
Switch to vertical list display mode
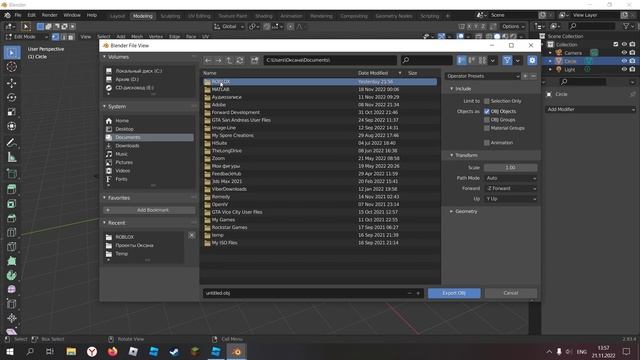click(x=462, y=60)
